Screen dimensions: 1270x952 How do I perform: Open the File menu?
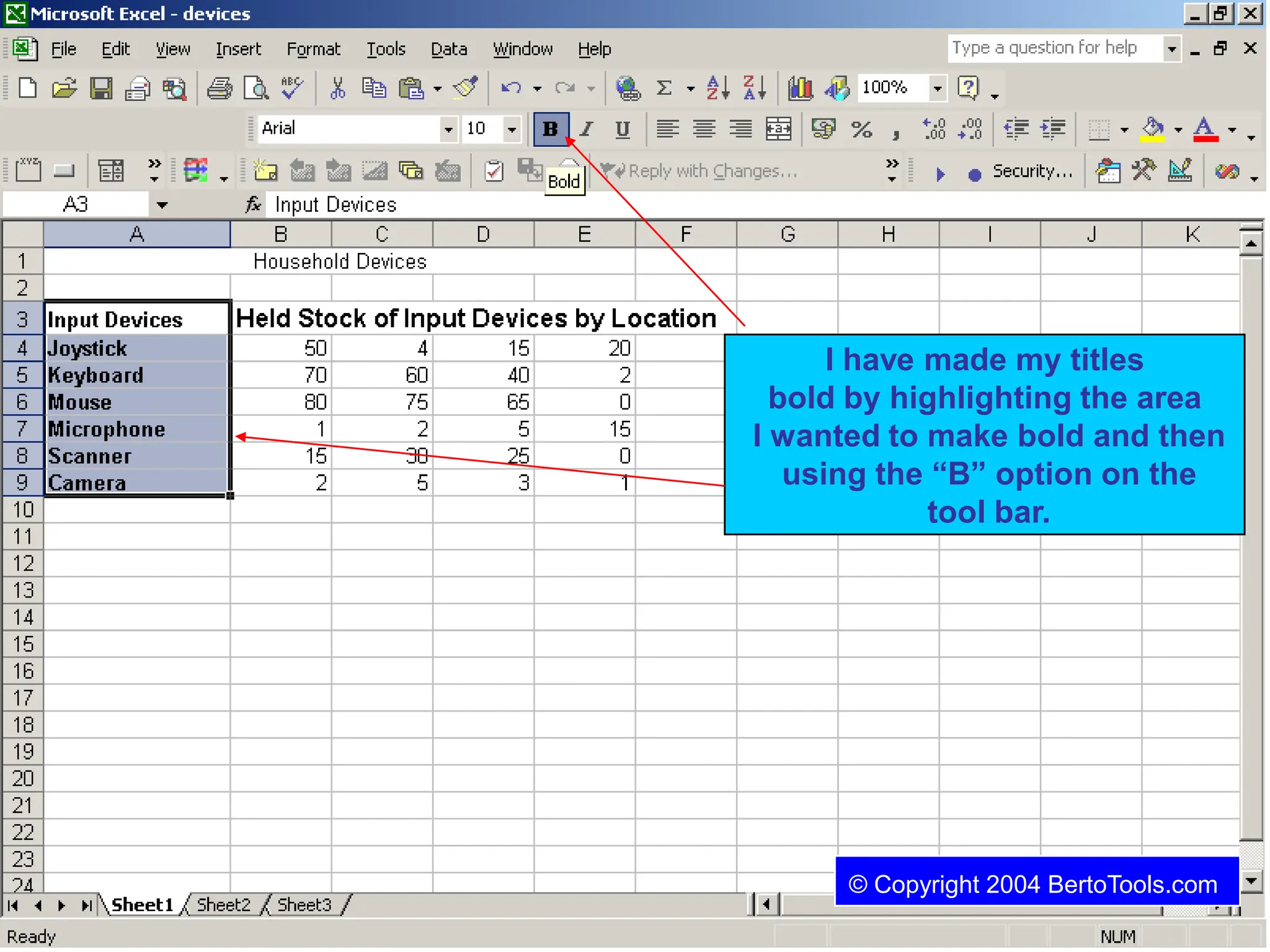[x=63, y=49]
